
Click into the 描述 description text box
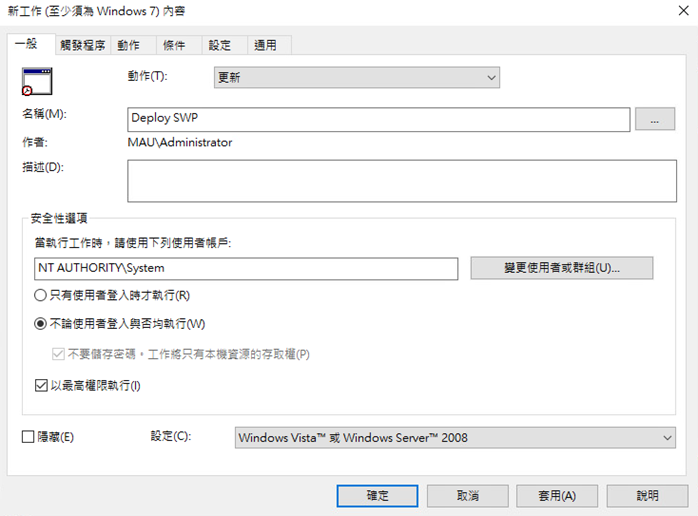401,181
